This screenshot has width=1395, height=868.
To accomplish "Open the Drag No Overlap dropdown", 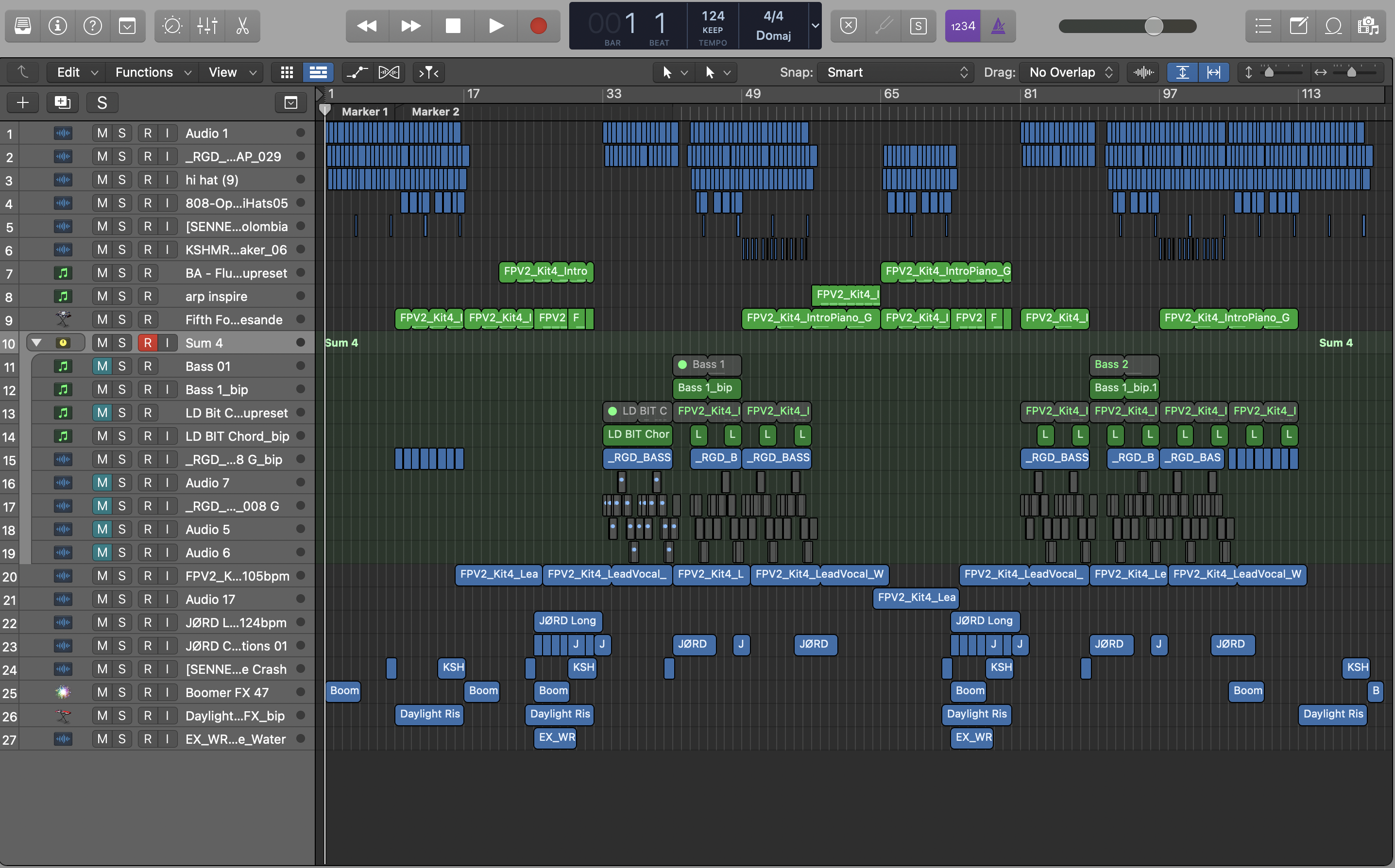I will pos(1070,72).
